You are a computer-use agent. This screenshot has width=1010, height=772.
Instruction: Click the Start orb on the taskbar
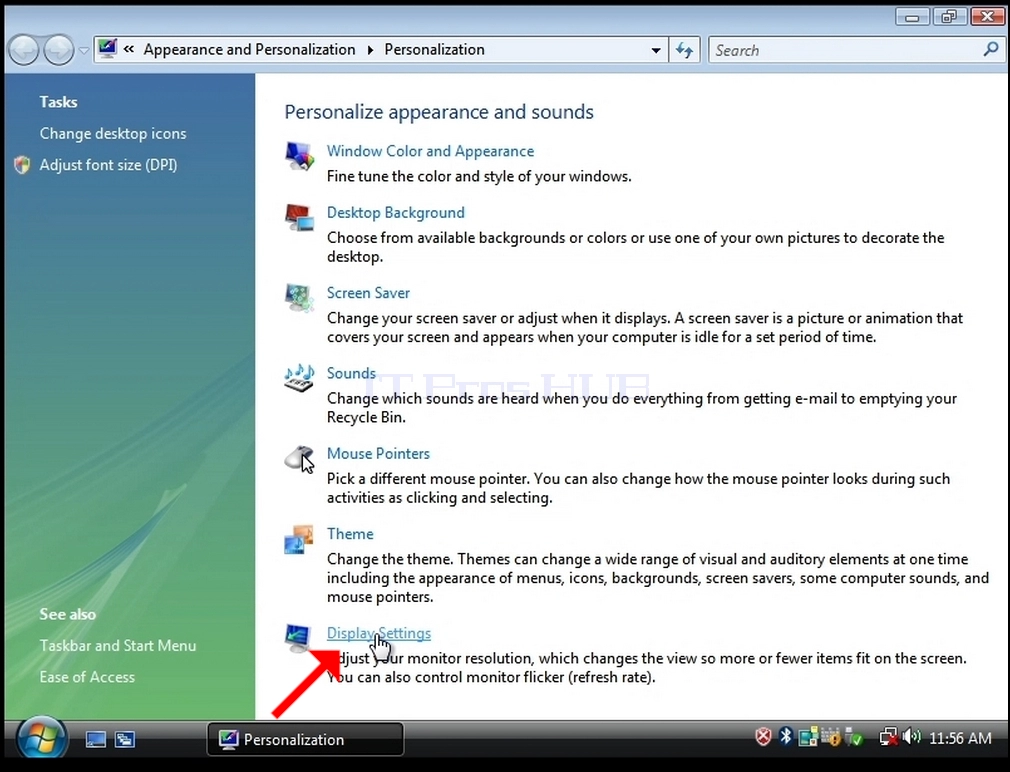click(42, 739)
